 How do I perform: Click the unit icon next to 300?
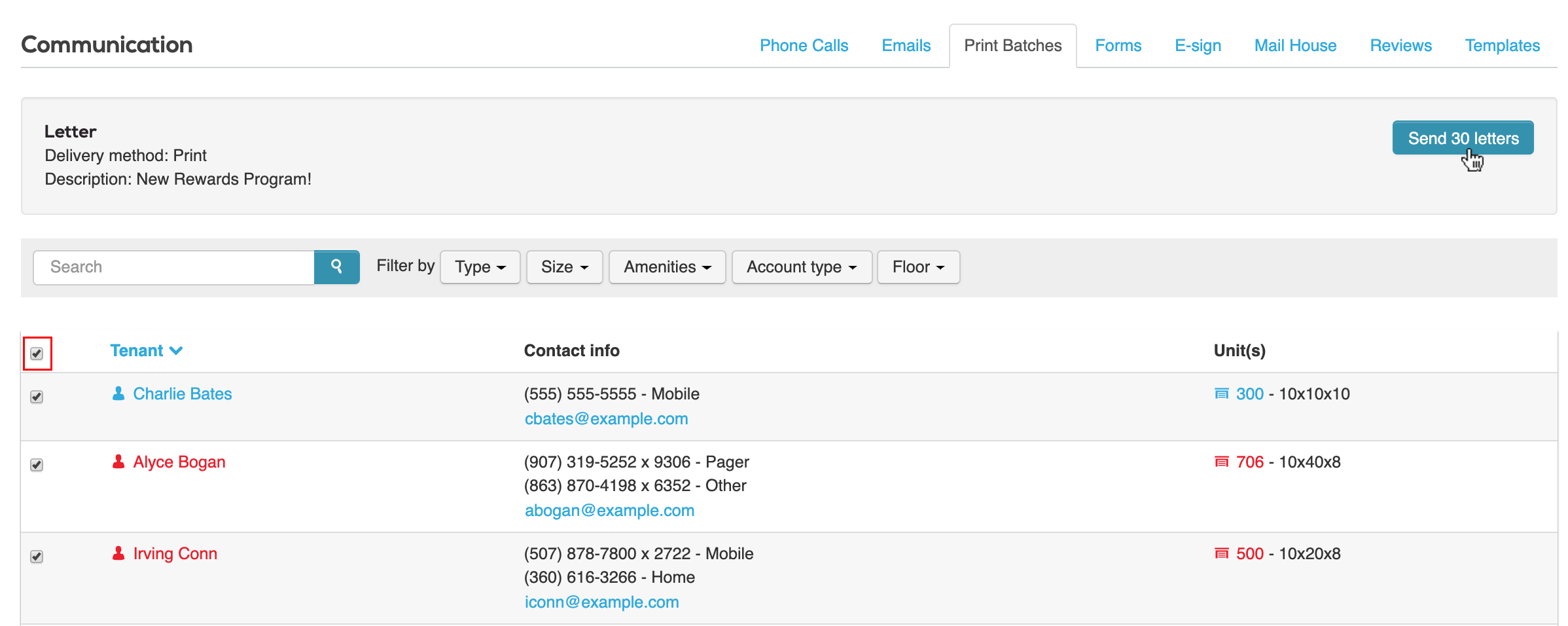[x=1221, y=394]
